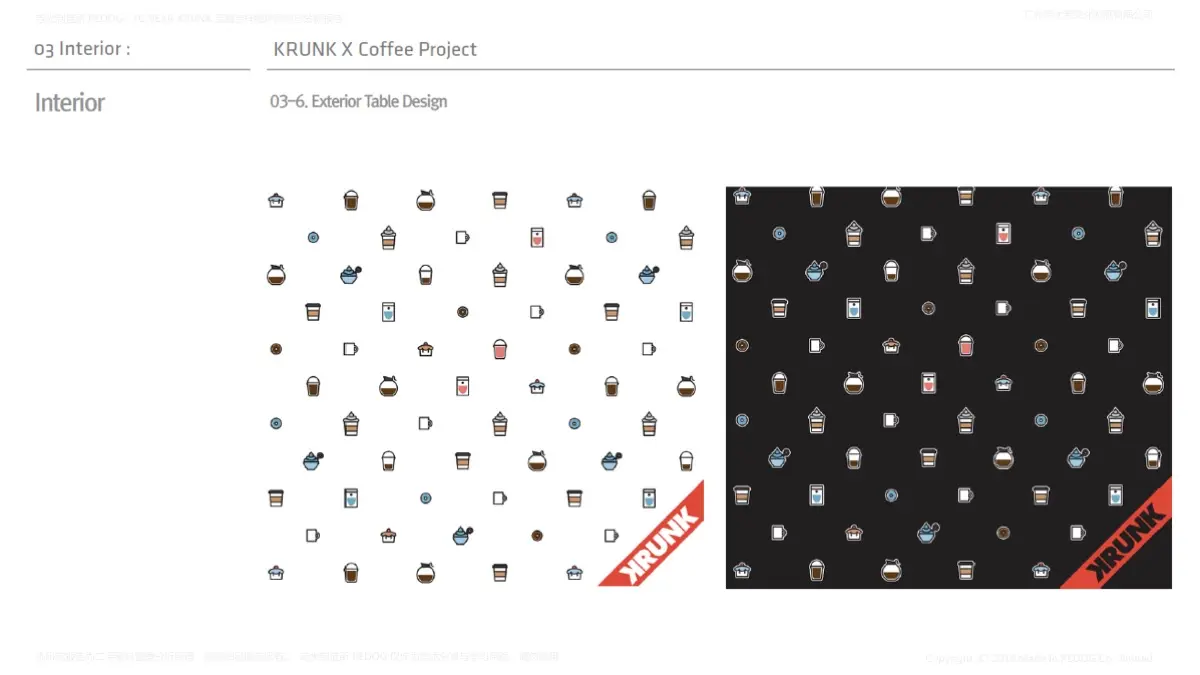
Task: Select blue coffee bag above white-pattern KRUNK banner
Action: pyautogui.click(x=649, y=498)
